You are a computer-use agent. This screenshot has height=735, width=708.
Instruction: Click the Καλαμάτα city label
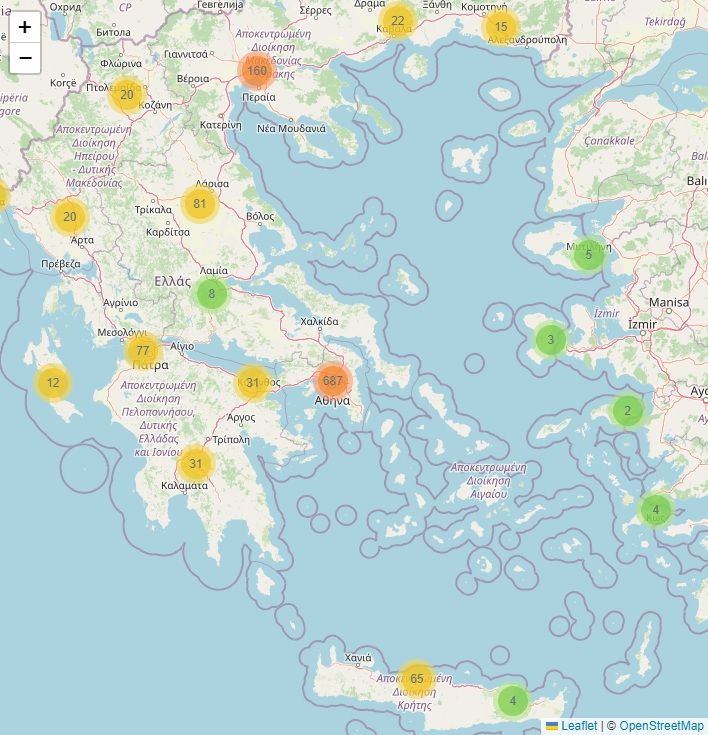pos(184,486)
